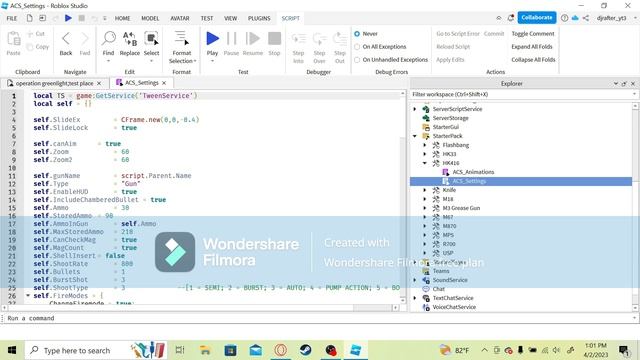The image size is (640, 360).
Task: Expand the Knife tool node
Action: (x=424, y=190)
